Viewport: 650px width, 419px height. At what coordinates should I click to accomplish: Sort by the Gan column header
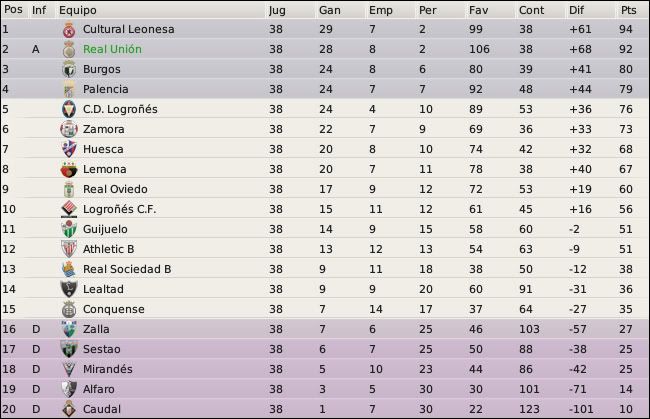pyautogui.click(x=330, y=10)
